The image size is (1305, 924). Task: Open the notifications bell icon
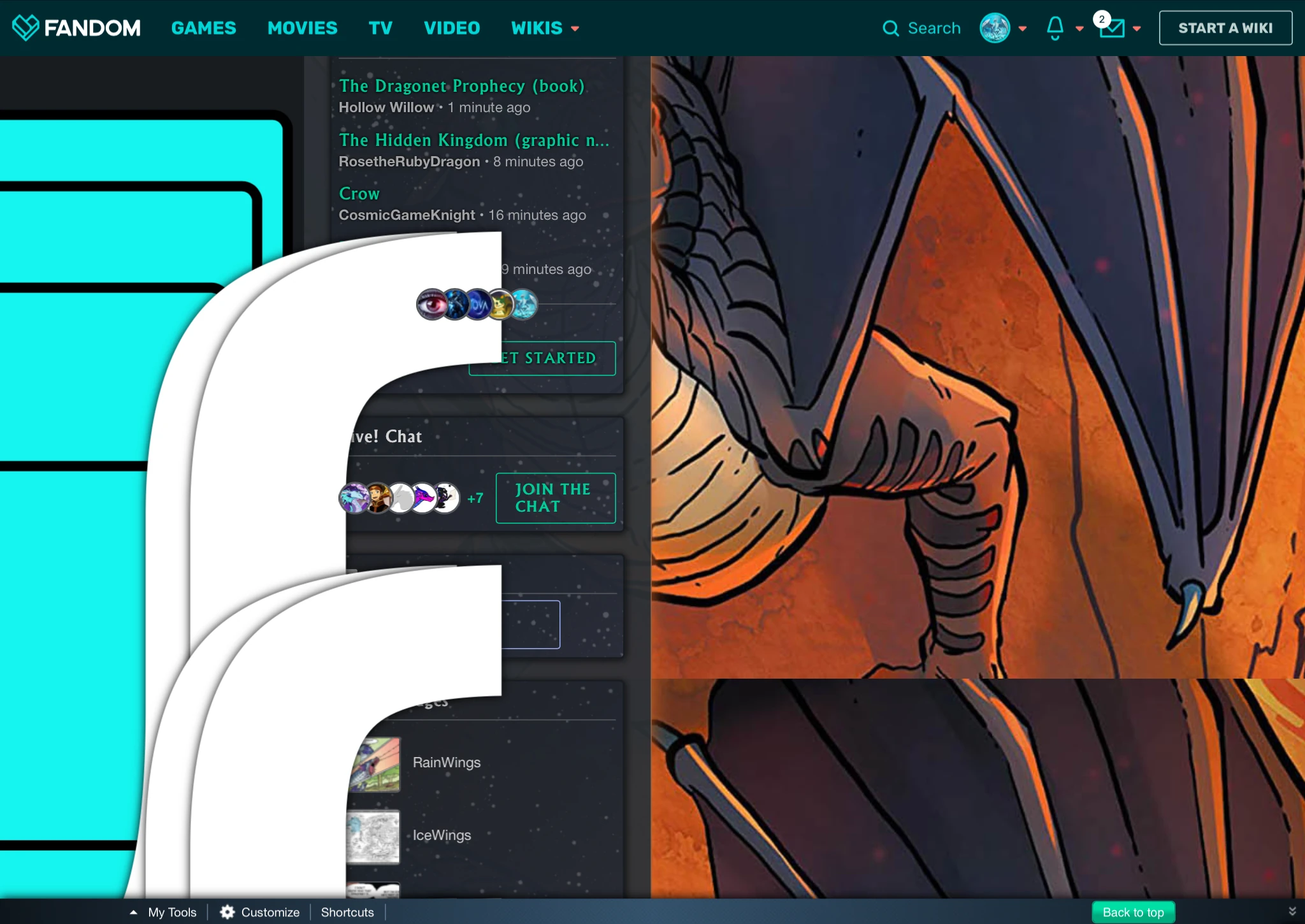coord(1055,28)
